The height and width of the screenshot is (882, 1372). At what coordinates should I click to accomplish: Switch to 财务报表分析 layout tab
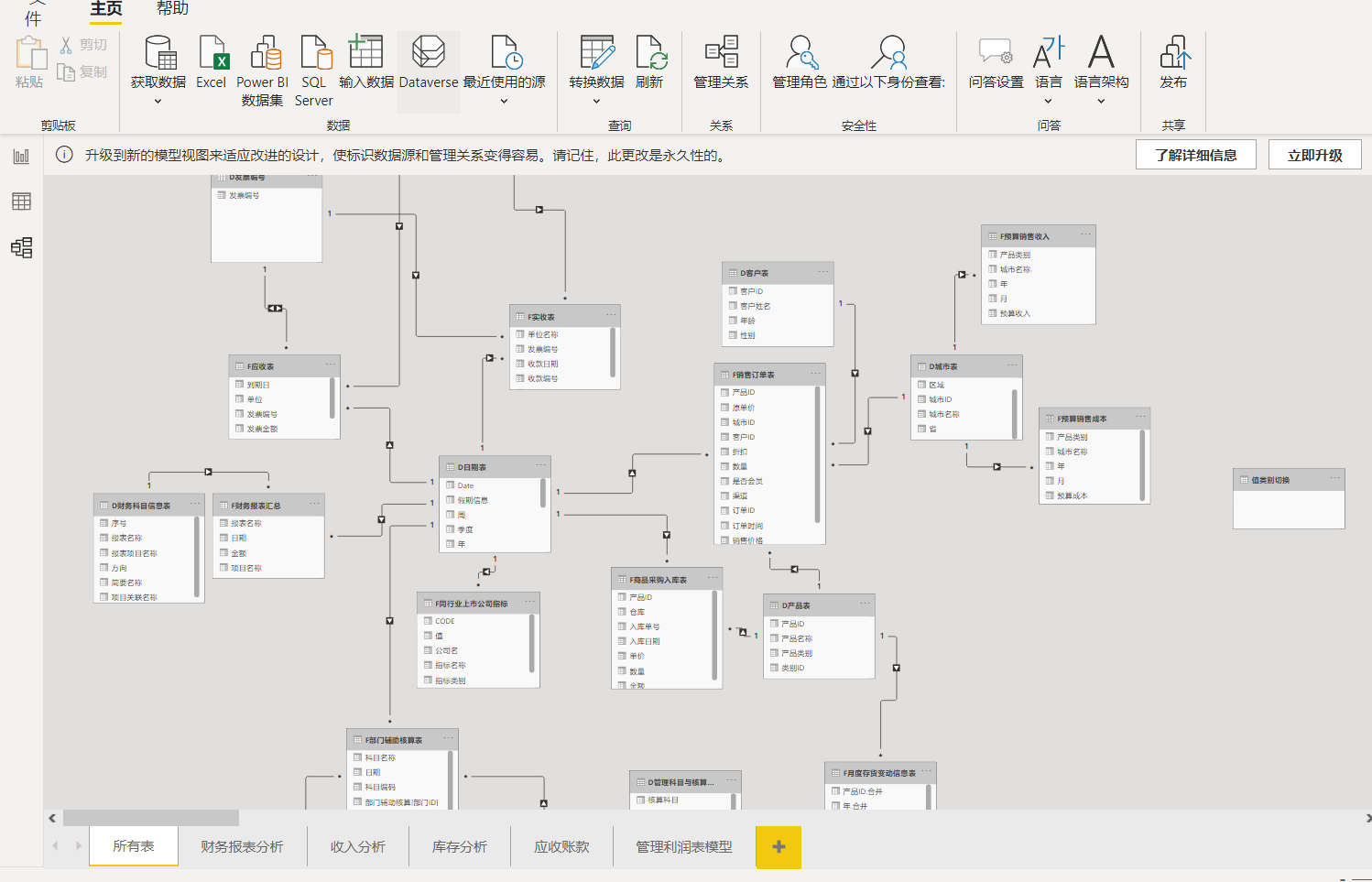click(x=242, y=846)
